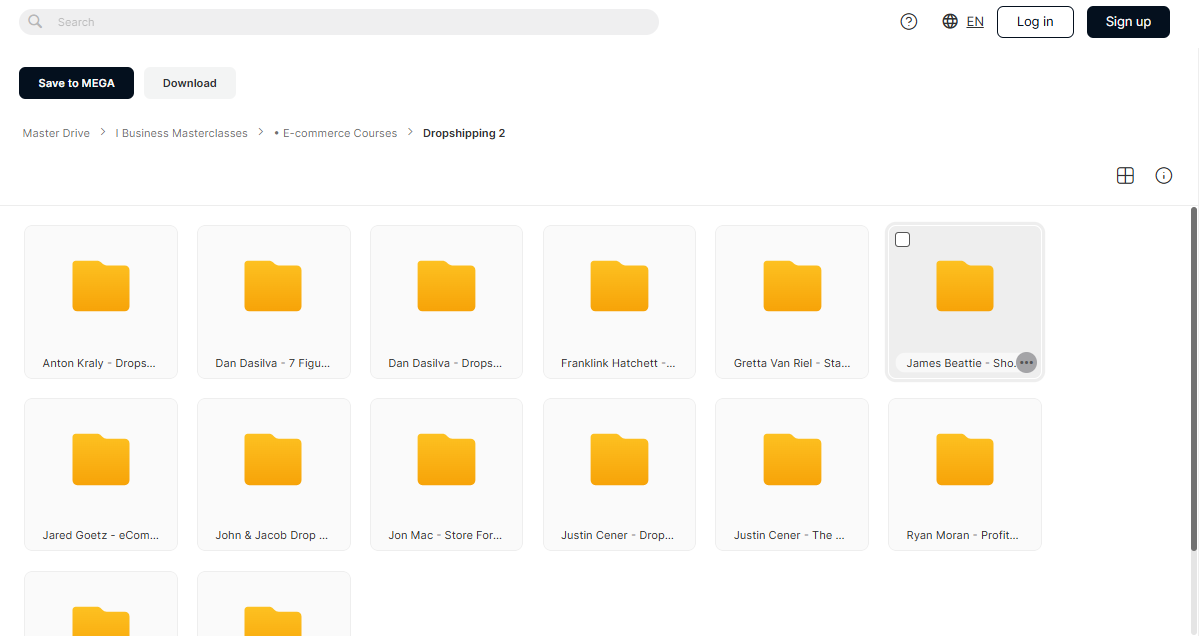Open the James Beattie folder icon
This screenshot has width=1199, height=636.
[965, 286]
